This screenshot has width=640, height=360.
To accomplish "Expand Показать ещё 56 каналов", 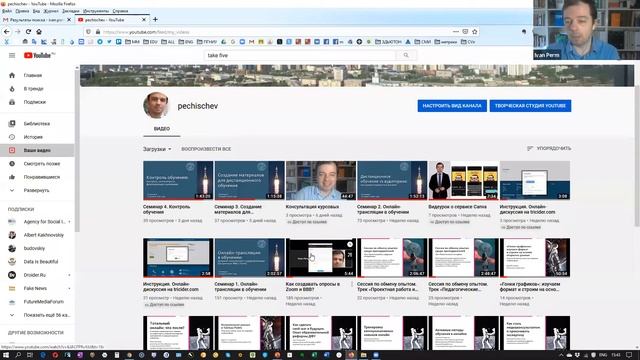I will click(37, 315).
